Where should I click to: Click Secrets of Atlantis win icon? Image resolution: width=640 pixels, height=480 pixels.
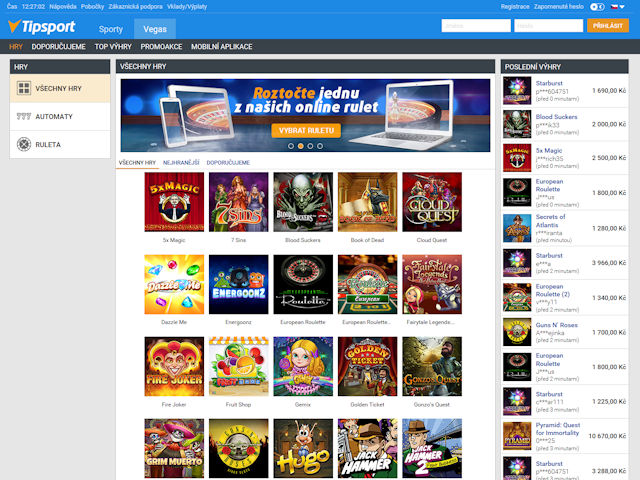click(x=517, y=228)
